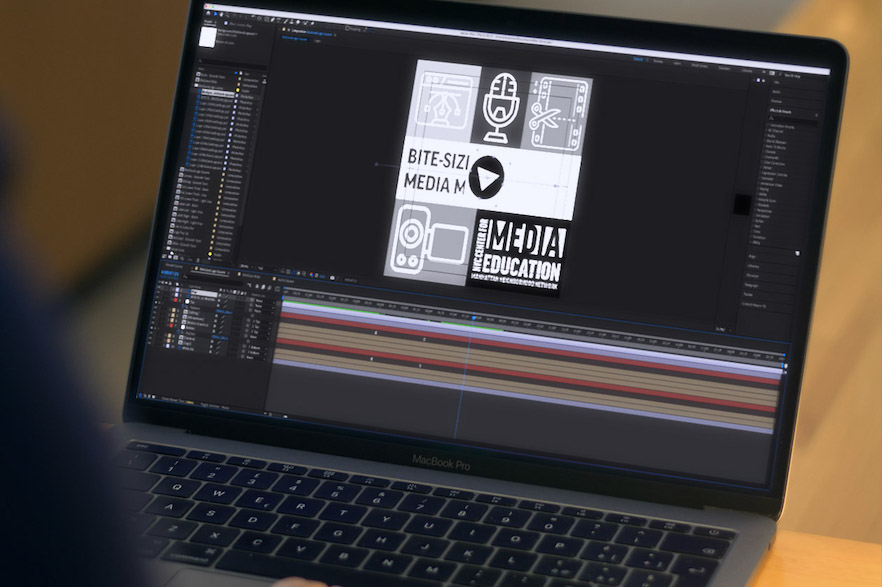Click the red label swatch of Top layer

(x=176, y=300)
